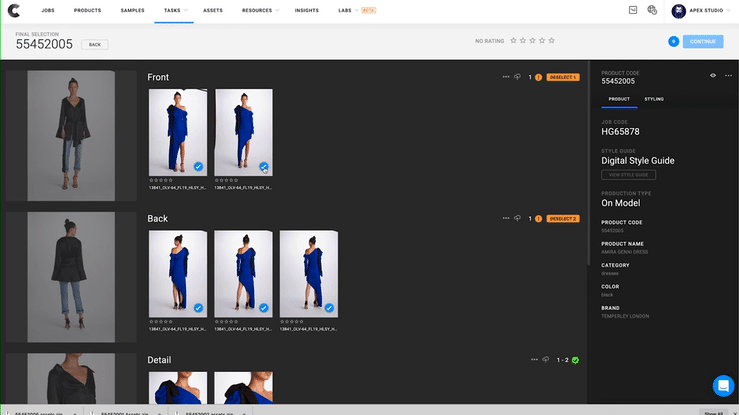
Task: Go to the Insights menu item
Action: (x=307, y=10)
